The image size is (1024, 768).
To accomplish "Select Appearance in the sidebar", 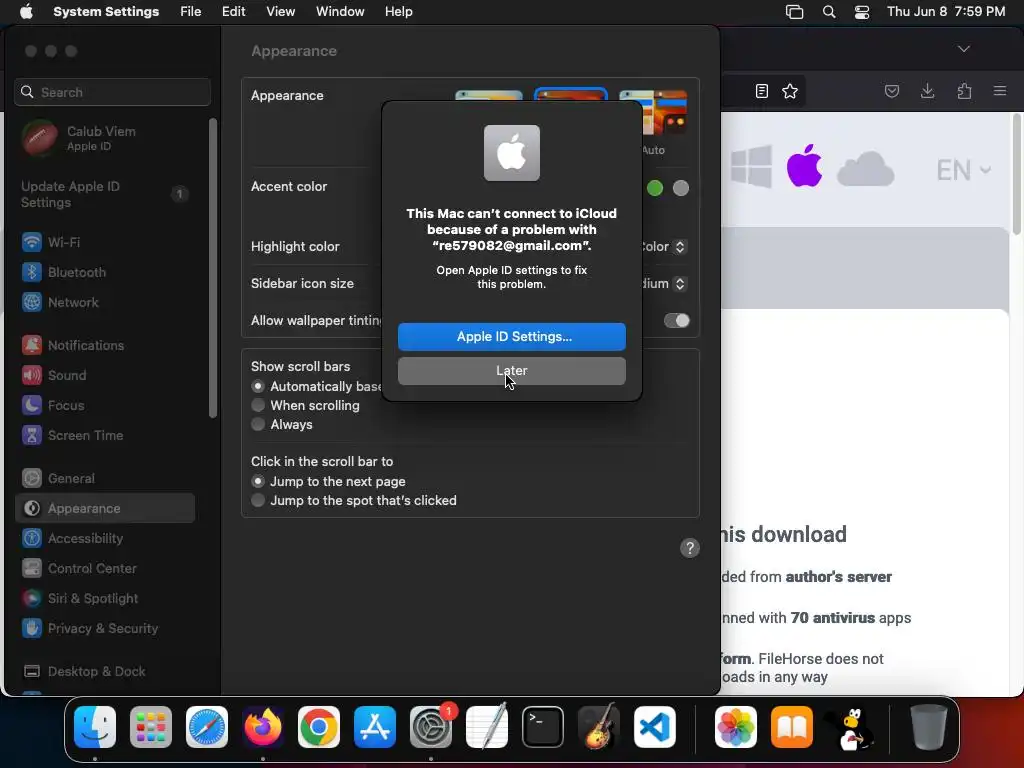I will [x=104, y=508].
